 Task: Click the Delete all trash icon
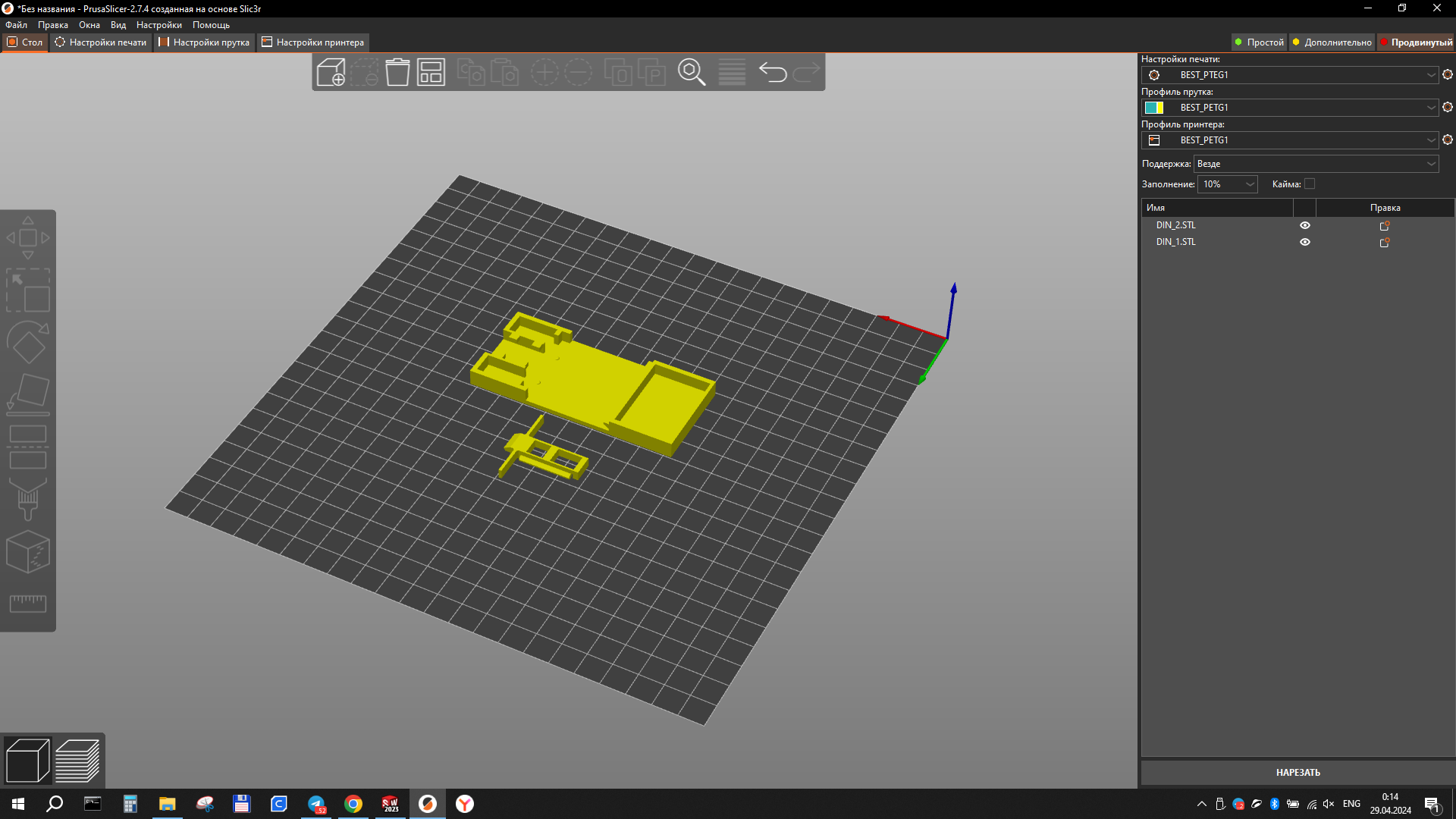(x=397, y=73)
